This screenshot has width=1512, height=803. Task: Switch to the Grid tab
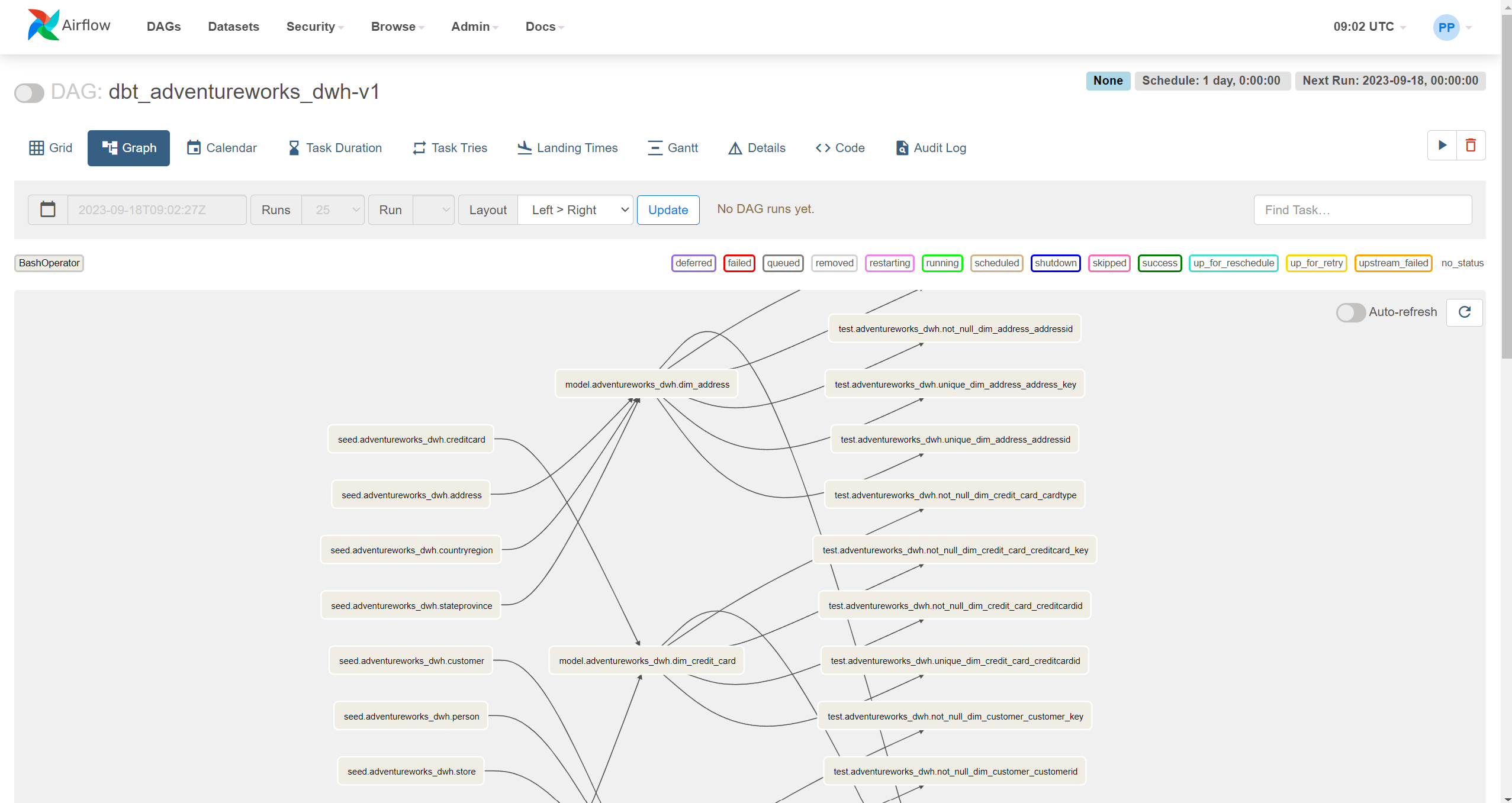(x=51, y=148)
